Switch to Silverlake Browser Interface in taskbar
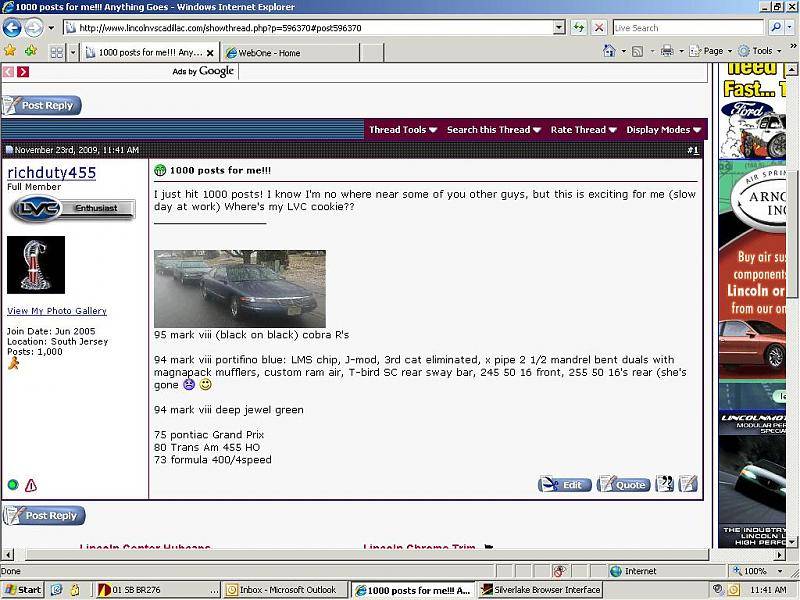Image resolution: width=800 pixels, height=600 pixels. pyautogui.click(x=541, y=590)
